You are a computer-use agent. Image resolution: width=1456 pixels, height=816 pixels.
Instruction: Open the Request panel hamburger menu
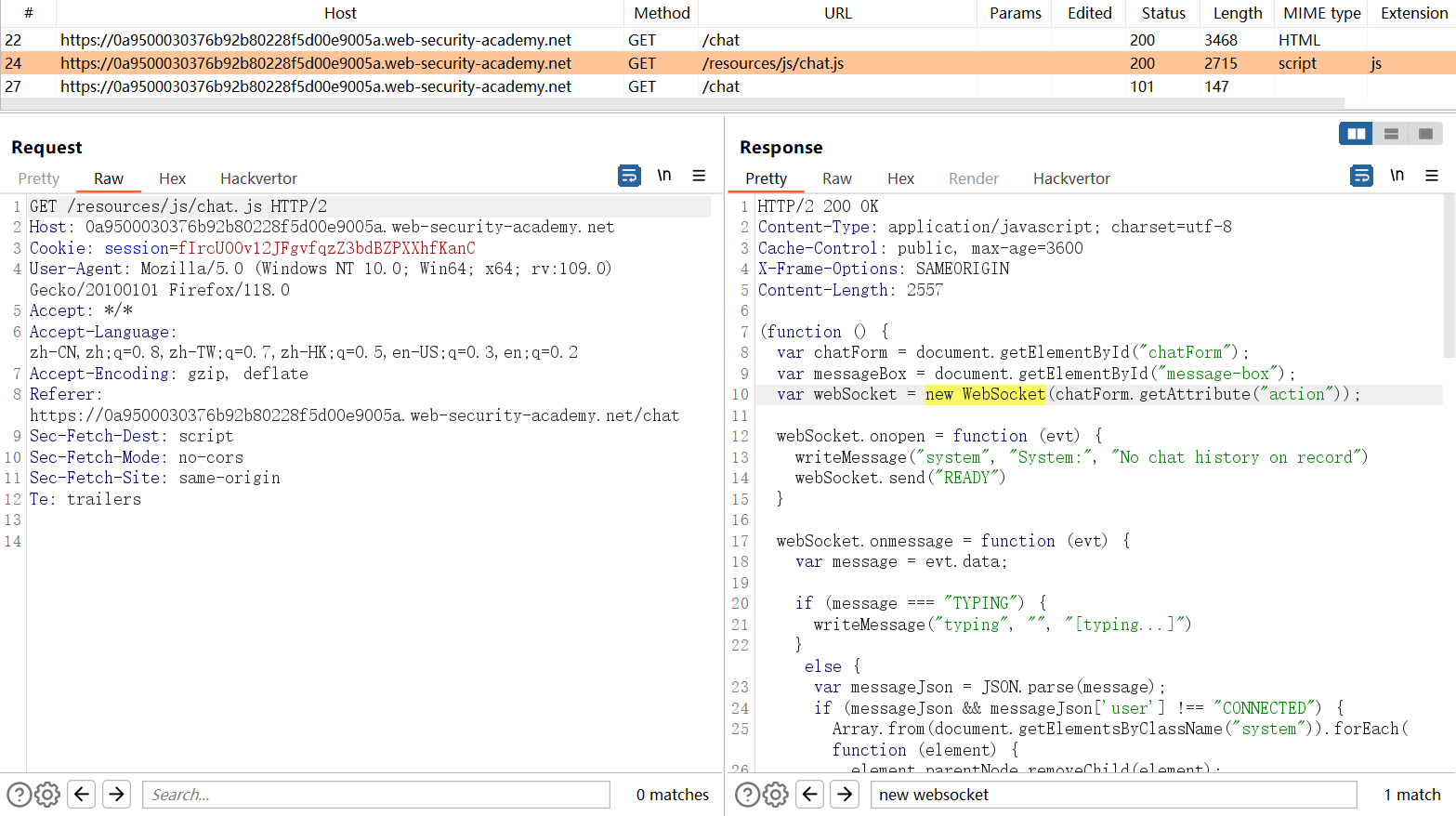(699, 176)
